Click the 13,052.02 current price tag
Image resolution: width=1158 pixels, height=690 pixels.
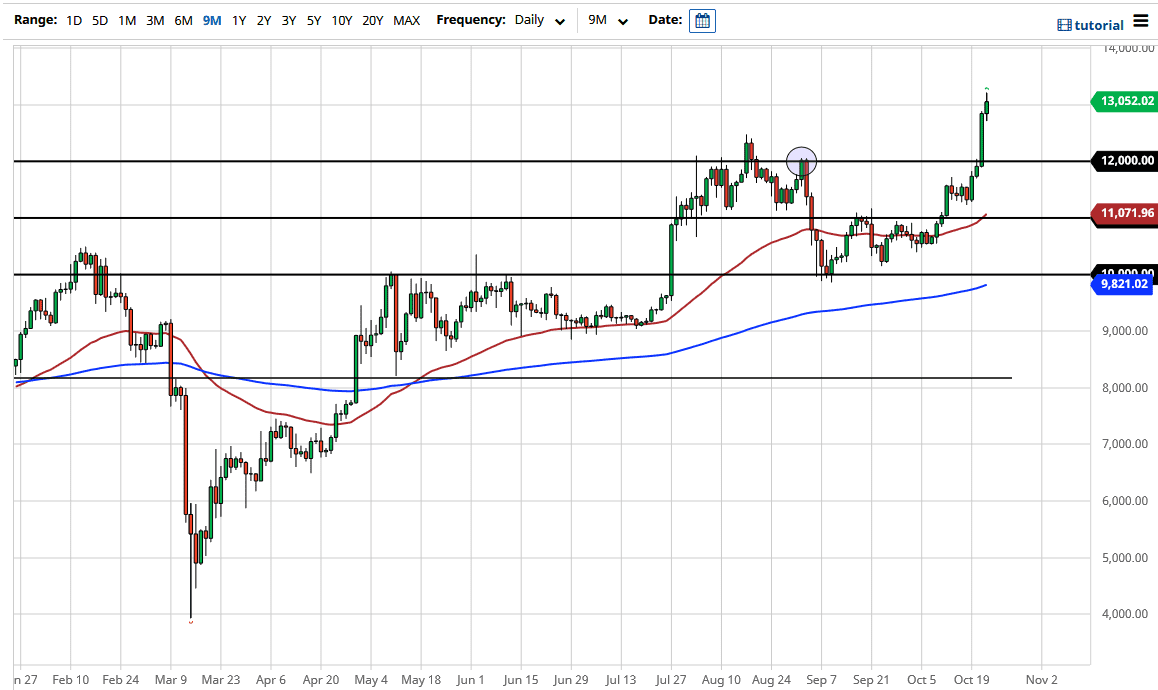(1124, 101)
